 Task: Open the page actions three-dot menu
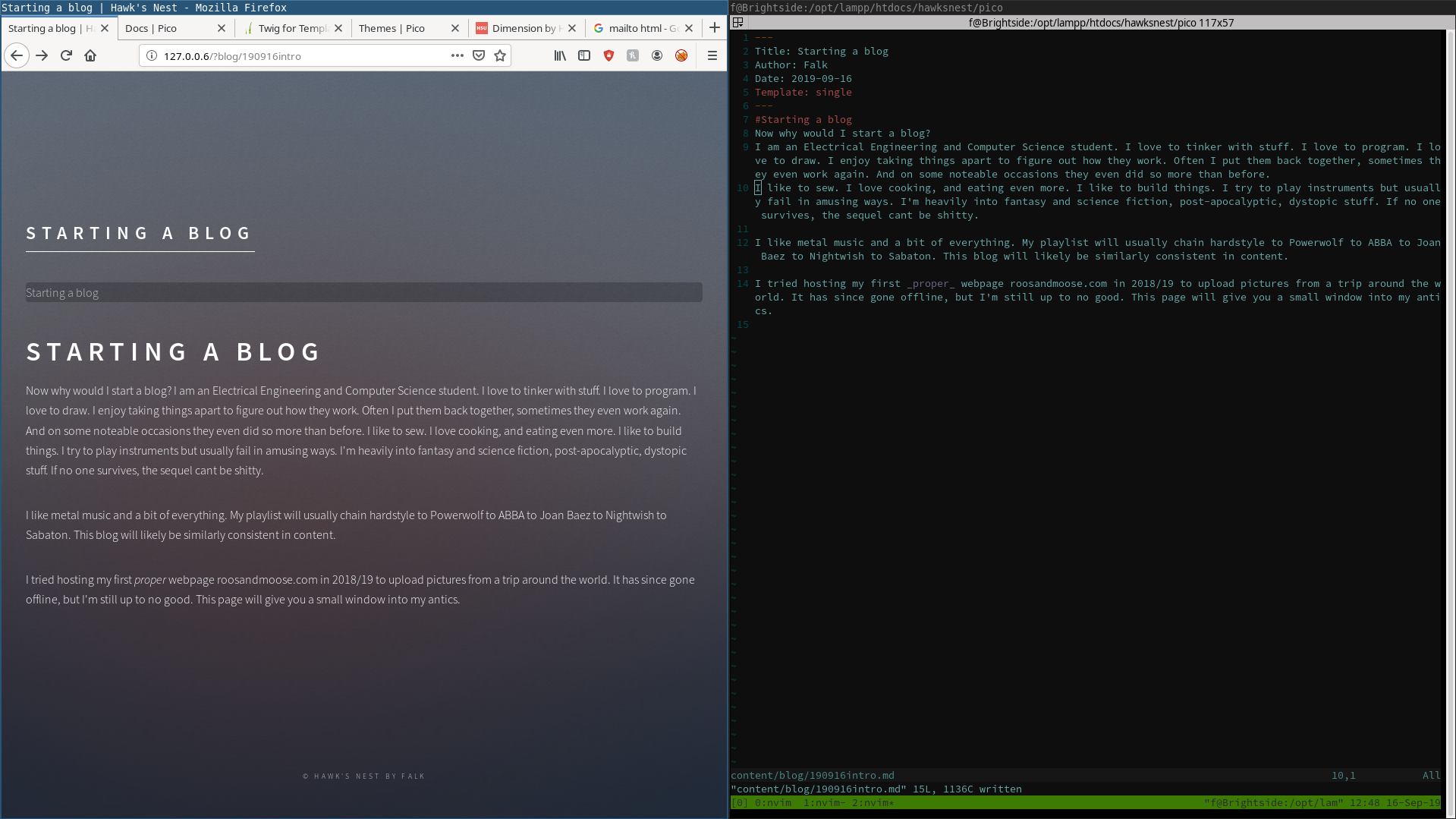(458, 55)
